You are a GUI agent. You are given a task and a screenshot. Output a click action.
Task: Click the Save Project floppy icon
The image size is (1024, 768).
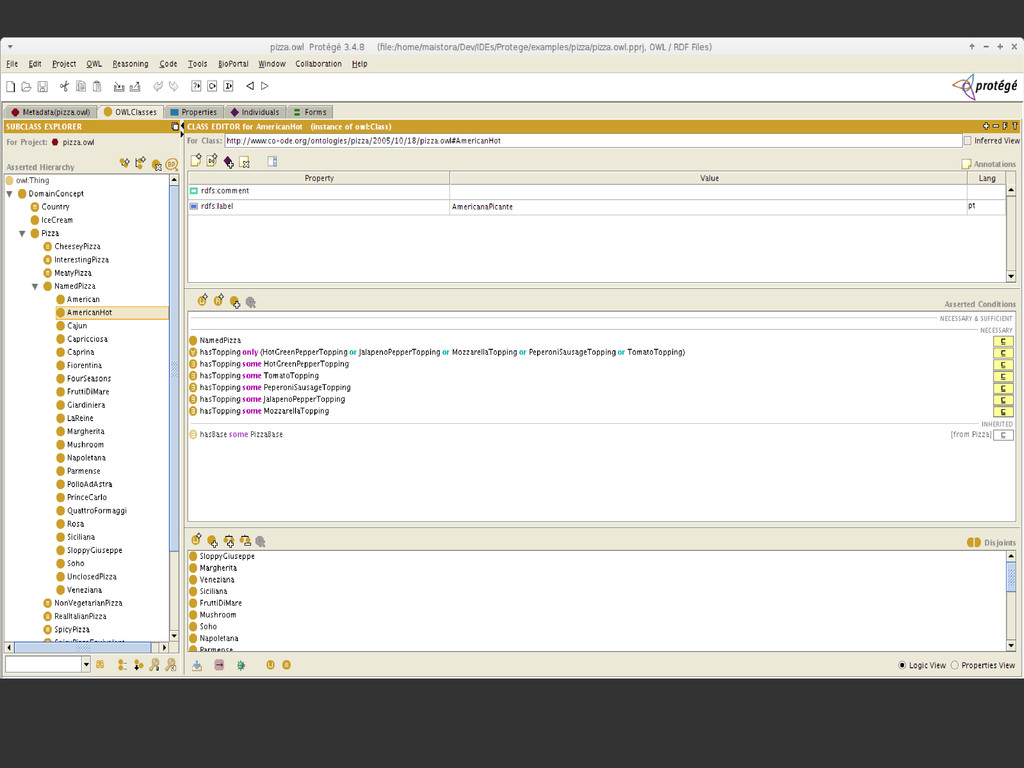click(42, 86)
